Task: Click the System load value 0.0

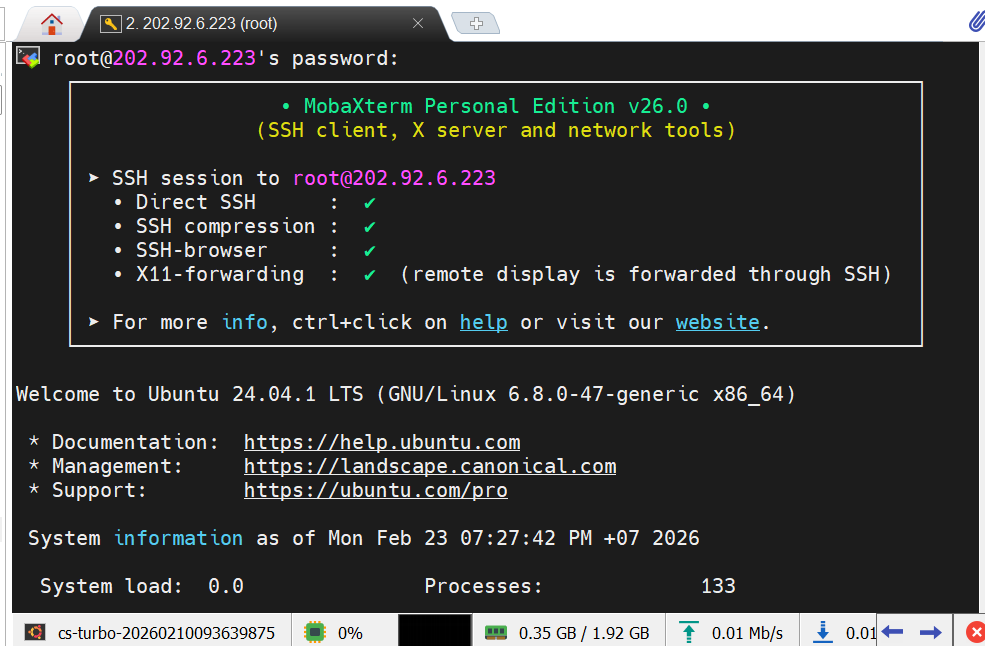Action: tap(226, 586)
